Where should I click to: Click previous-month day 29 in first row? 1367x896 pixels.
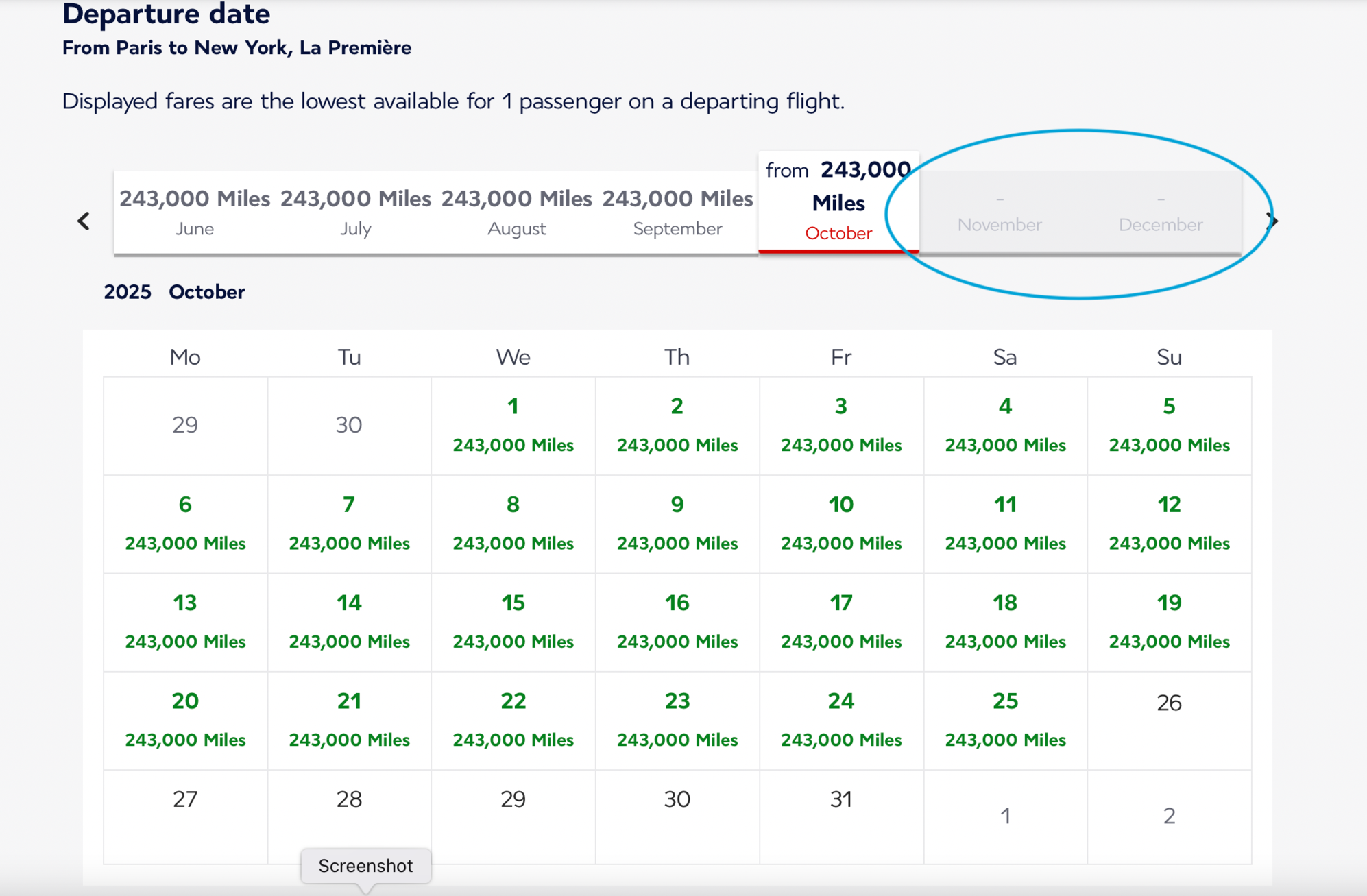pos(185,425)
